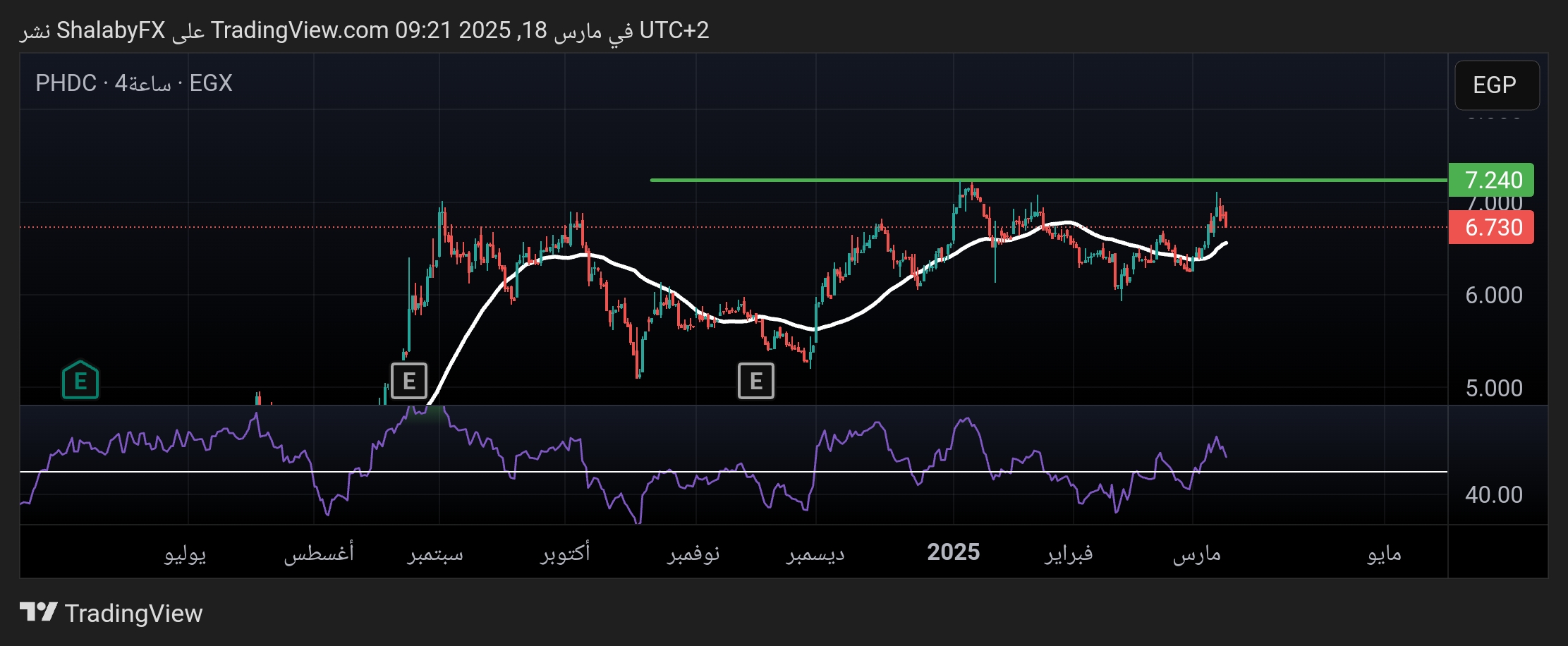Image resolution: width=1568 pixels, height=646 pixels.
Task: Click the earnings E marker near September
Action: (408, 381)
